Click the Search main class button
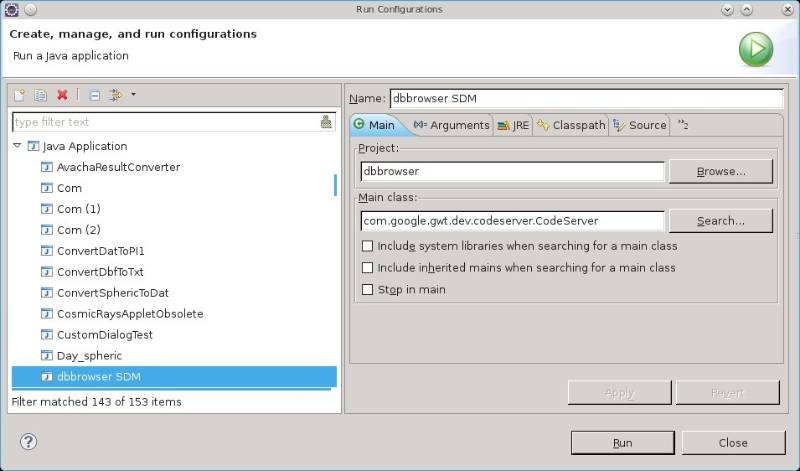 [720, 221]
